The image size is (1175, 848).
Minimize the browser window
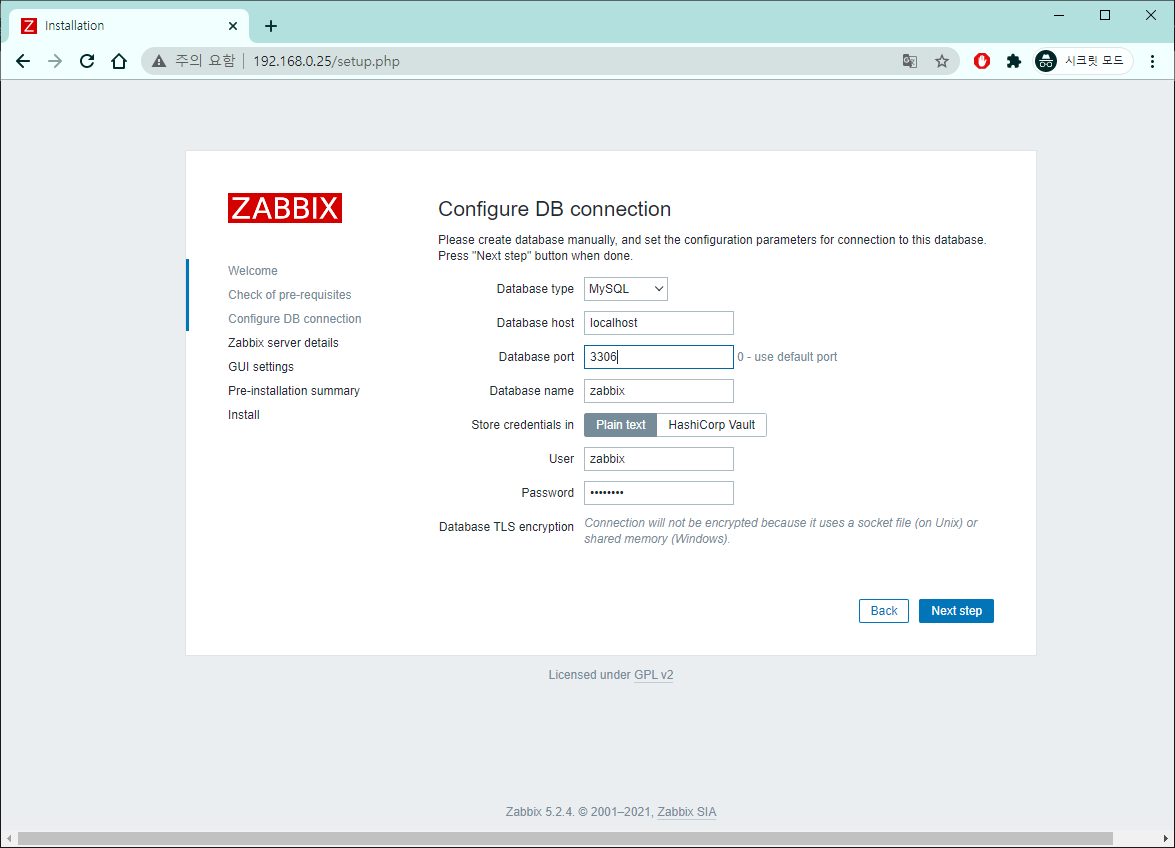(1059, 16)
